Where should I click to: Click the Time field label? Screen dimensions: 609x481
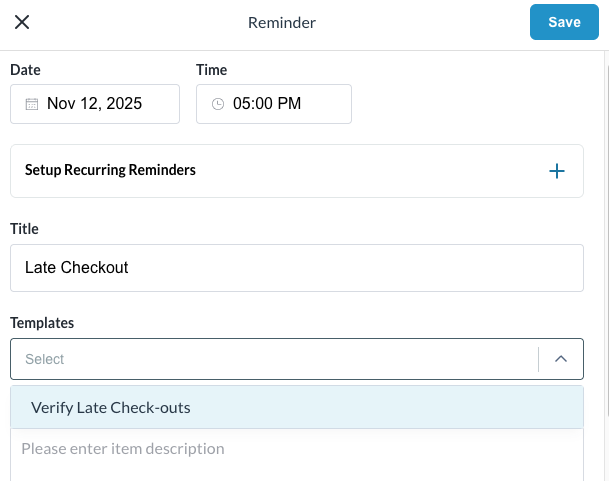point(212,70)
